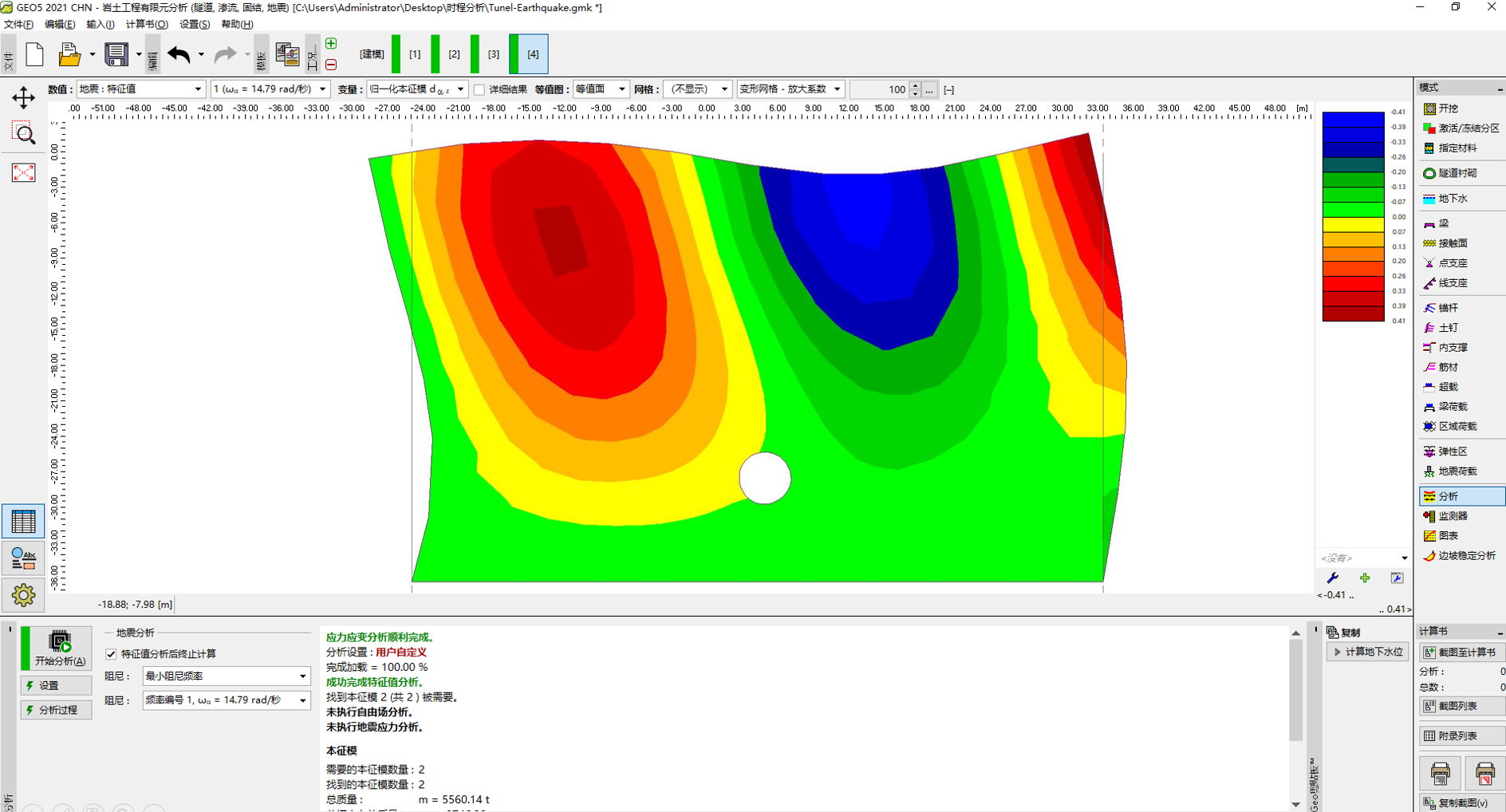Open the table view icon in the left sidebar
Viewport: 1506px width, 812px height.
coord(23,522)
